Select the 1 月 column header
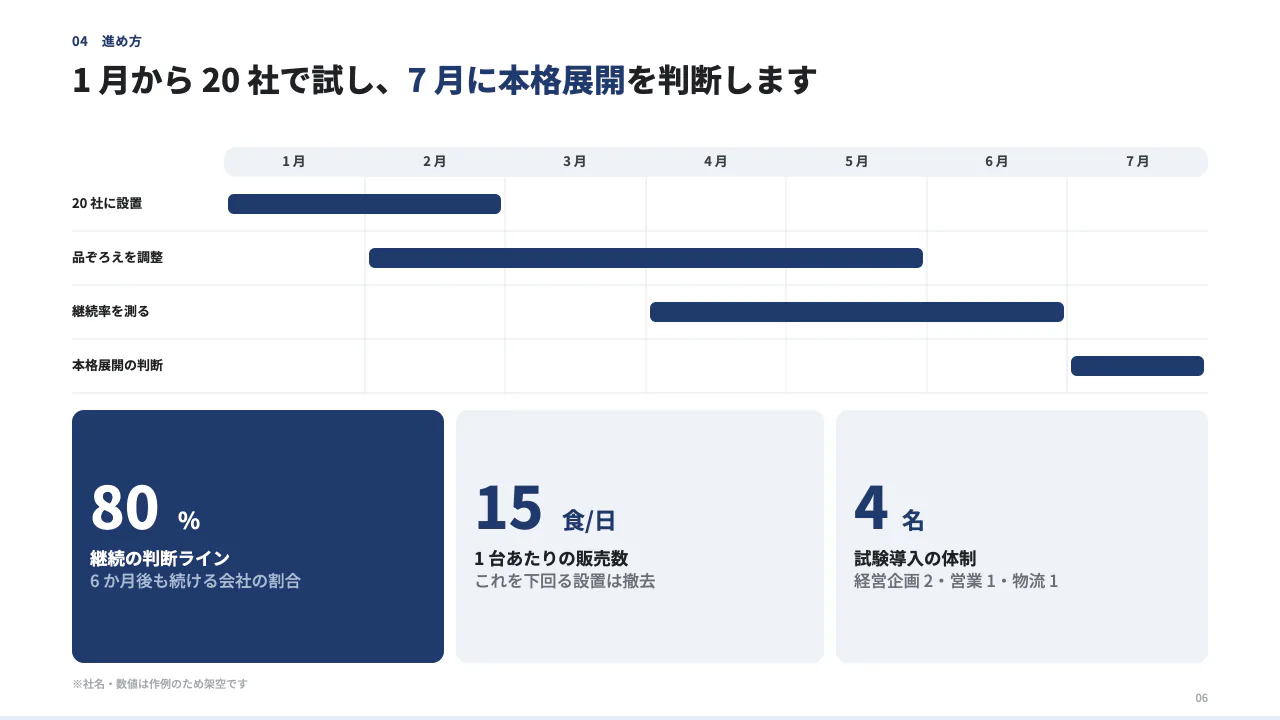Viewport: 1280px width, 720px height. [294, 161]
